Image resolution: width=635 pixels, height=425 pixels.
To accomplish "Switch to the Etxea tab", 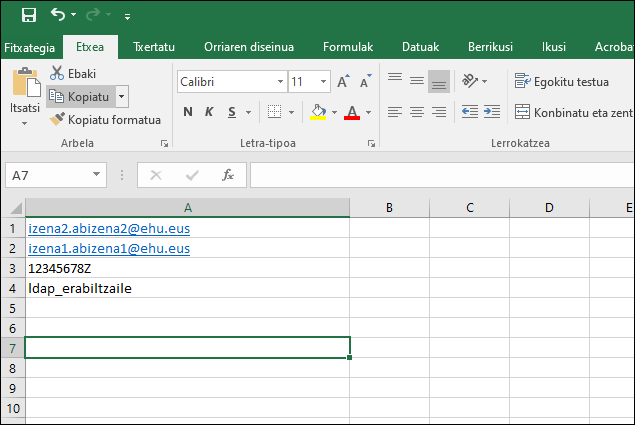I will click(90, 47).
